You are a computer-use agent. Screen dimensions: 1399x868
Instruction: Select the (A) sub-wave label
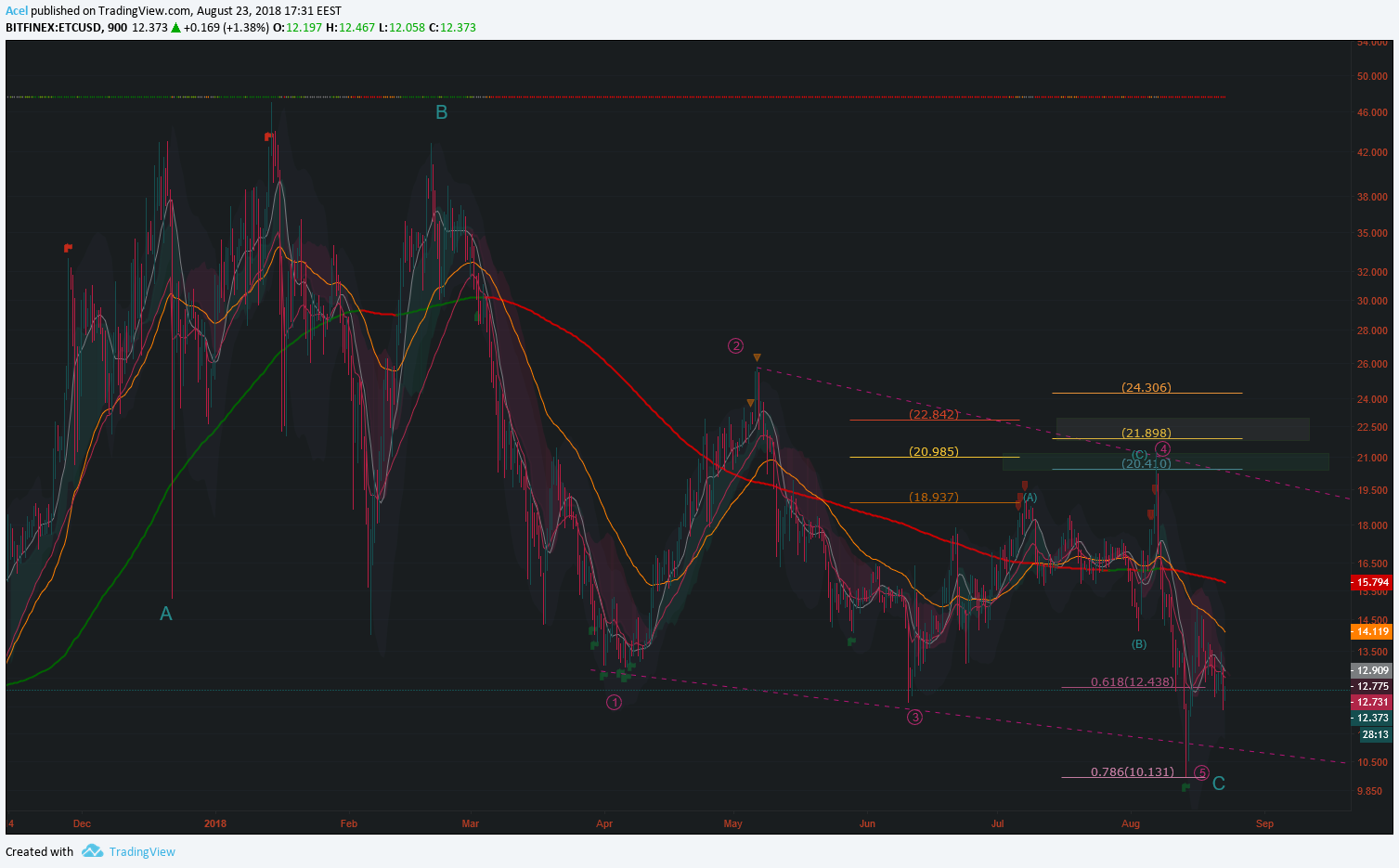click(1030, 498)
